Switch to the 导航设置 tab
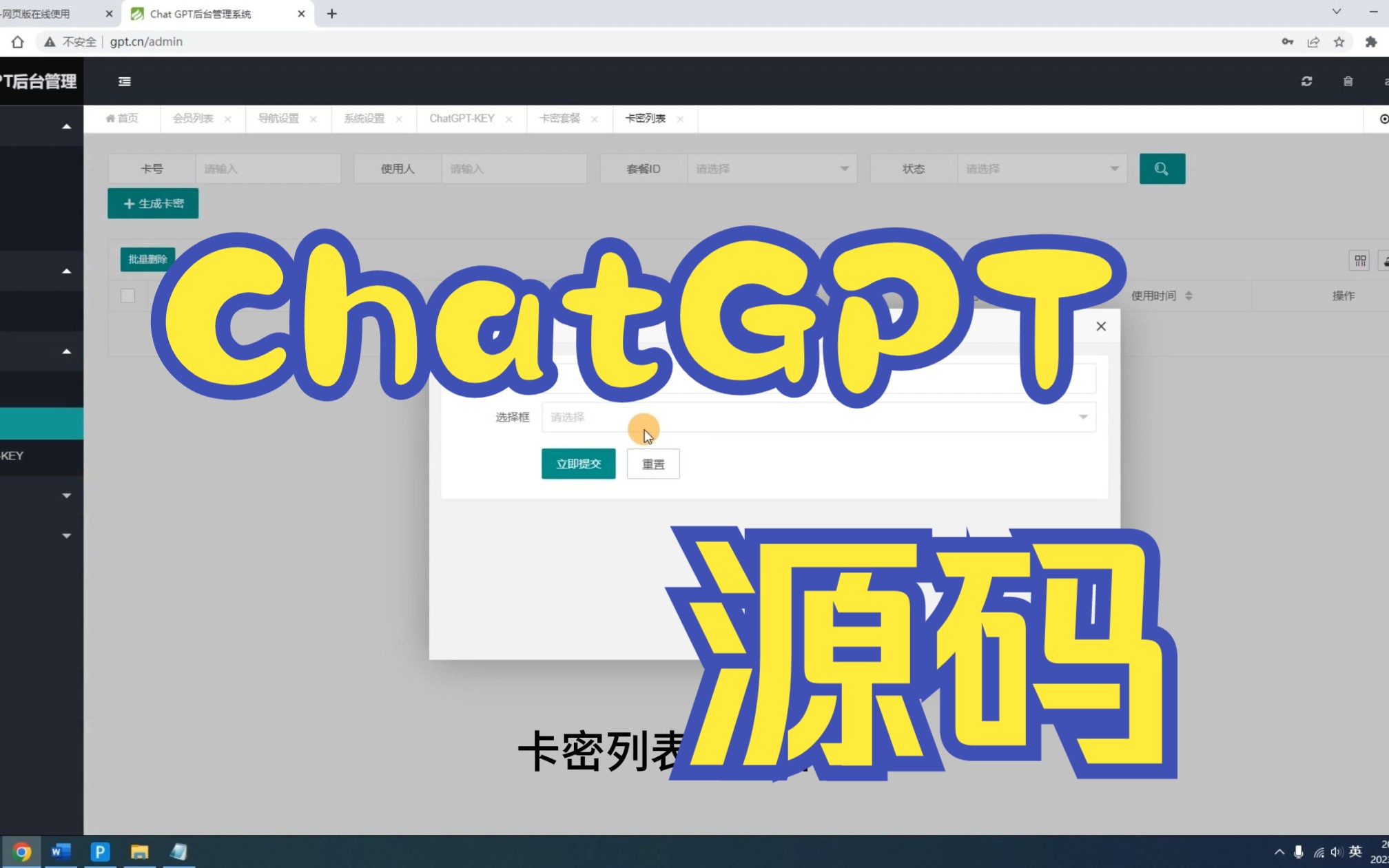Viewport: 1389px width, 868px height. point(278,118)
